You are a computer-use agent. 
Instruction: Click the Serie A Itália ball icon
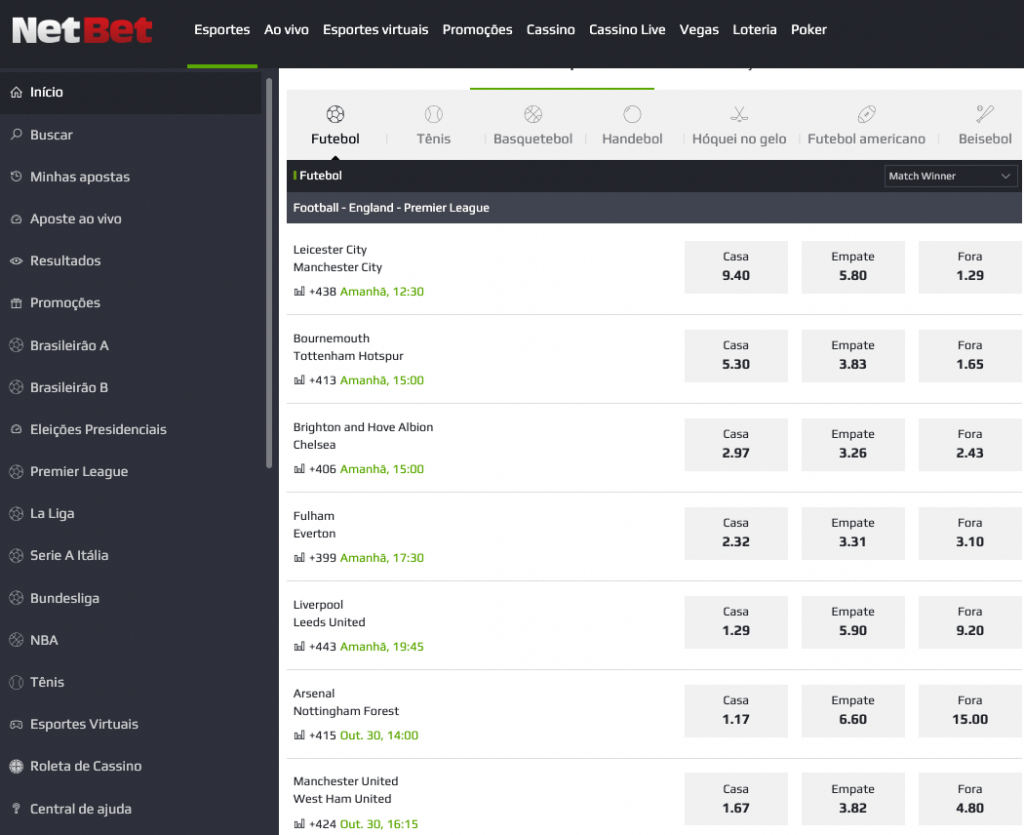tap(16, 556)
